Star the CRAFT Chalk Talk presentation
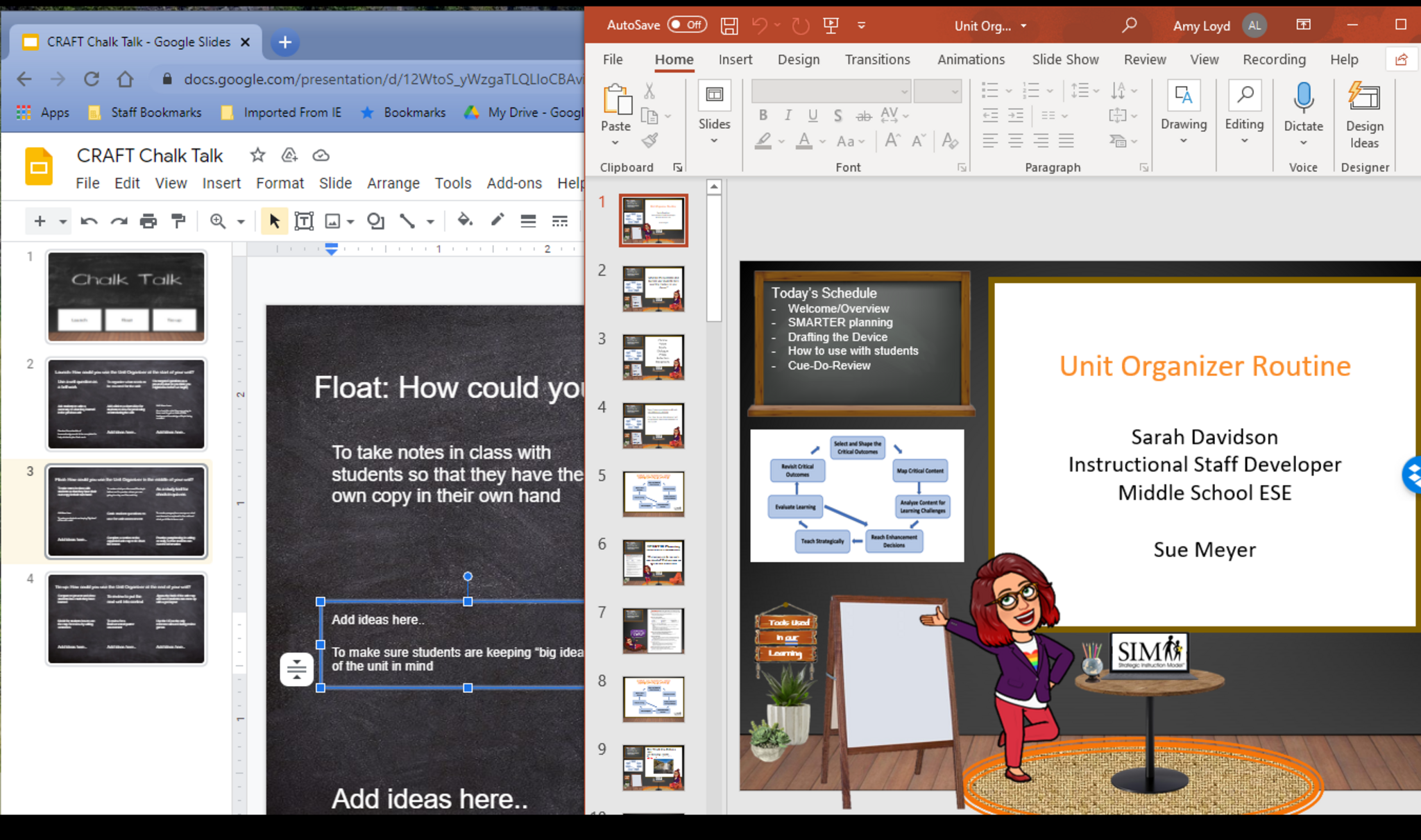Image resolution: width=1421 pixels, height=840 pixels. [257, 155]
